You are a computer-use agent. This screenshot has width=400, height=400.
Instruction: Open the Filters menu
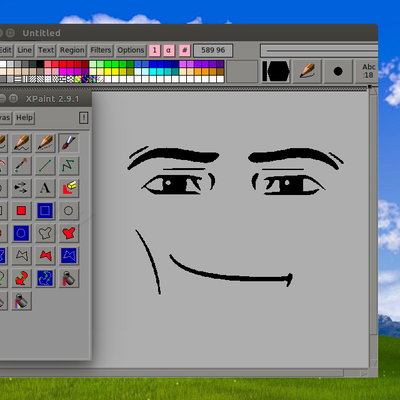point(101,50)
